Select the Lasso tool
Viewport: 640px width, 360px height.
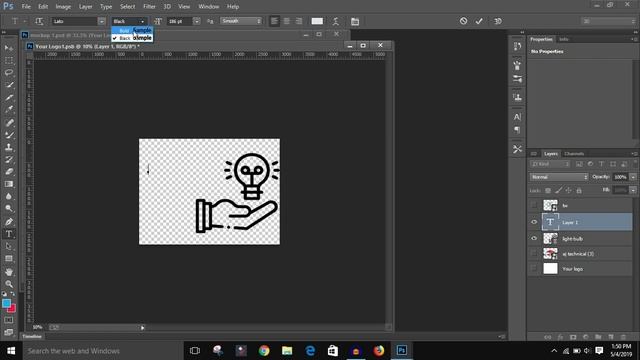[9, 73]
